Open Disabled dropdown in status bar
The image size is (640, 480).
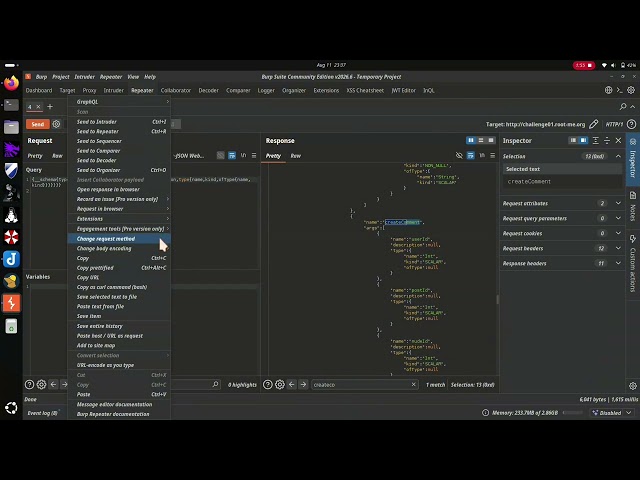point(612,413)
